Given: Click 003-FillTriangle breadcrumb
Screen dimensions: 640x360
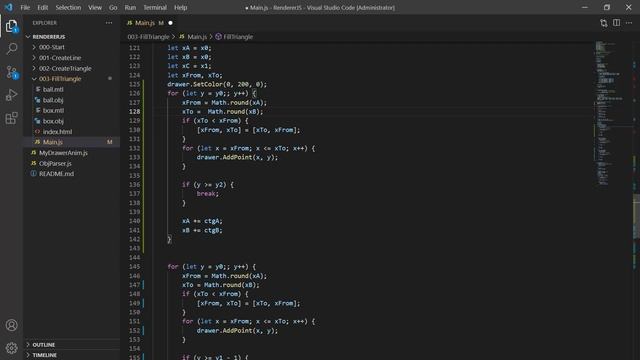Looking at the screenshot, I should (x=148, y=37).
